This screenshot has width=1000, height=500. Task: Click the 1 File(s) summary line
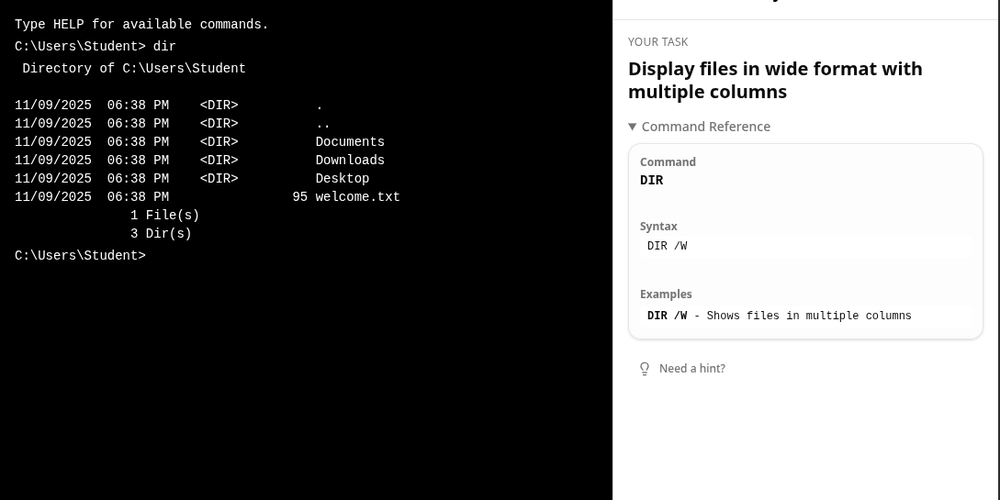[x=165, y=215]
